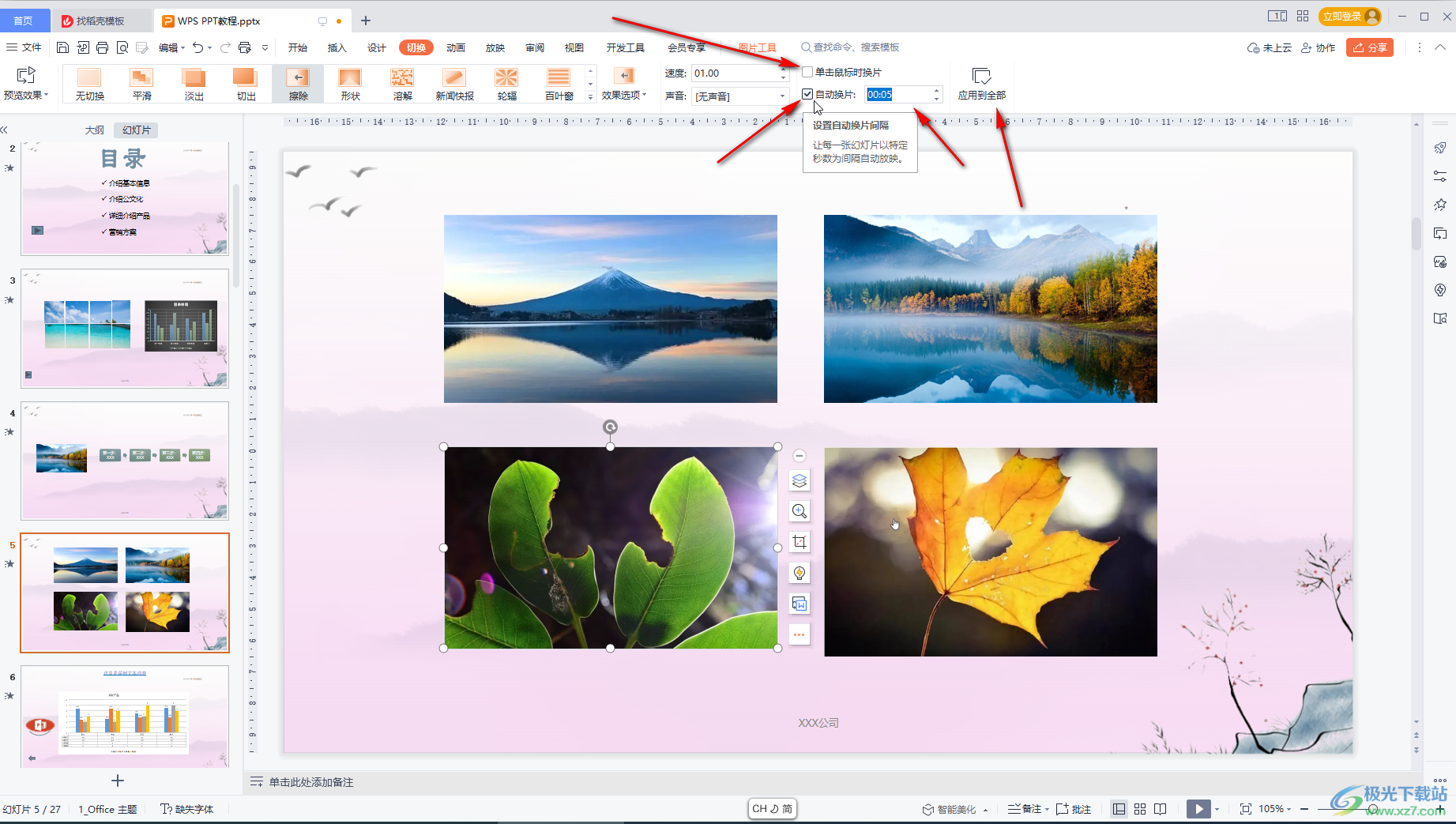
Task: Switch to the 动画 ribbon tab
Action: pos(456,47)
